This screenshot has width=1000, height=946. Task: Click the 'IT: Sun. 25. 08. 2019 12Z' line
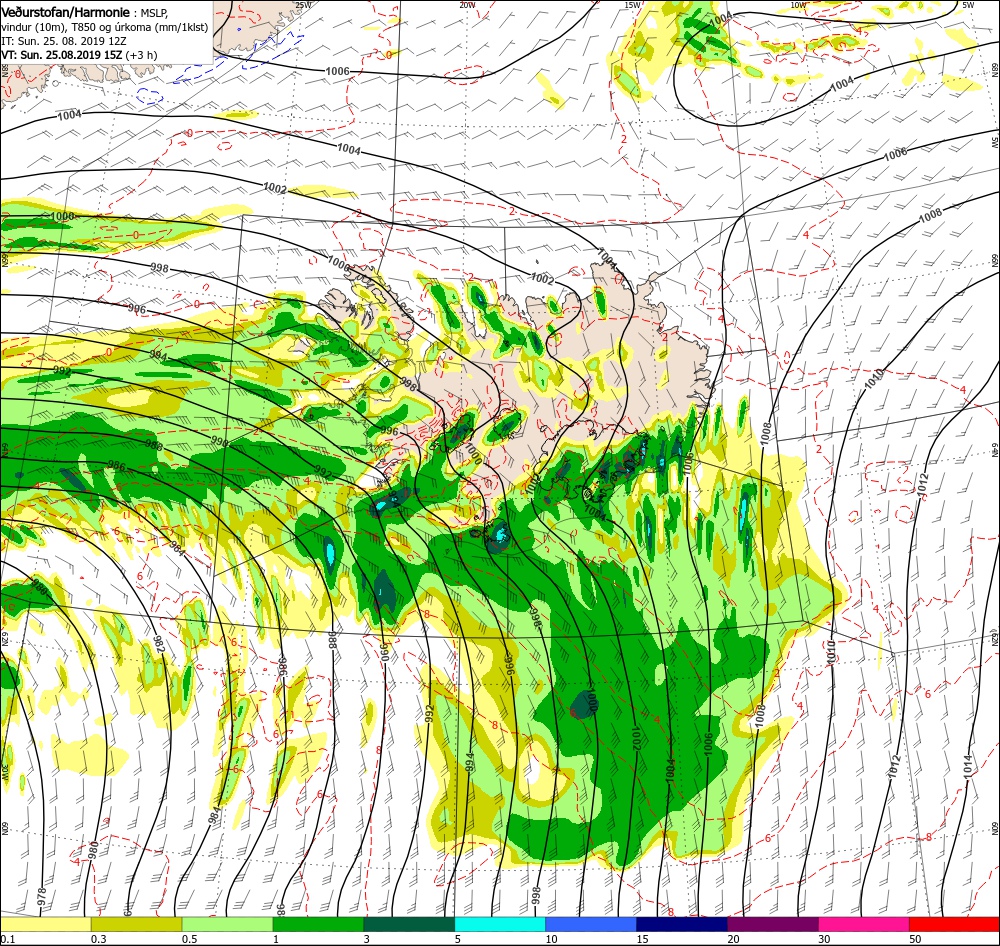[x=62, y=41]
